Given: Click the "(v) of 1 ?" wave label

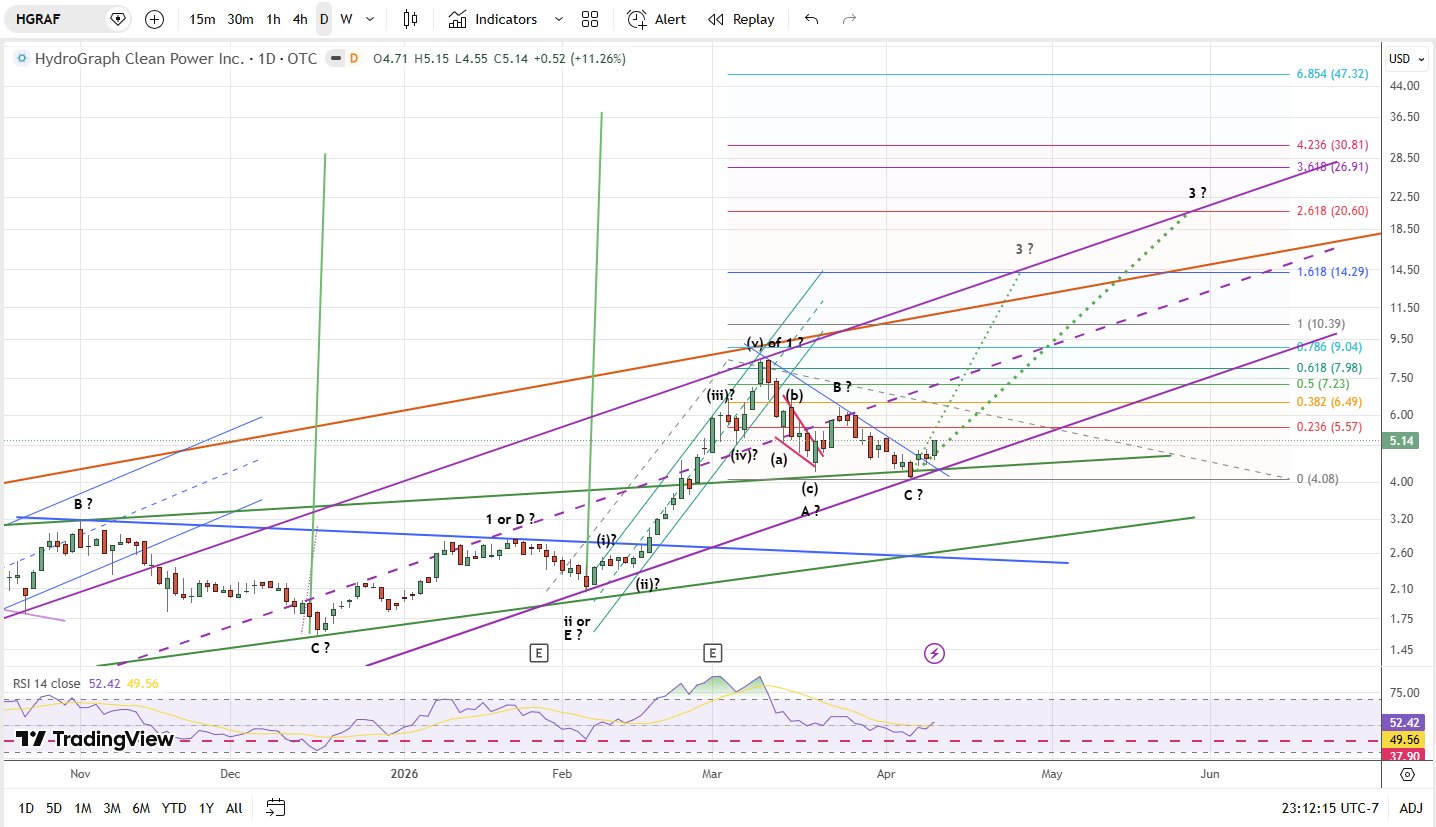Looking at the screenshot, I should tap(774, 343).
